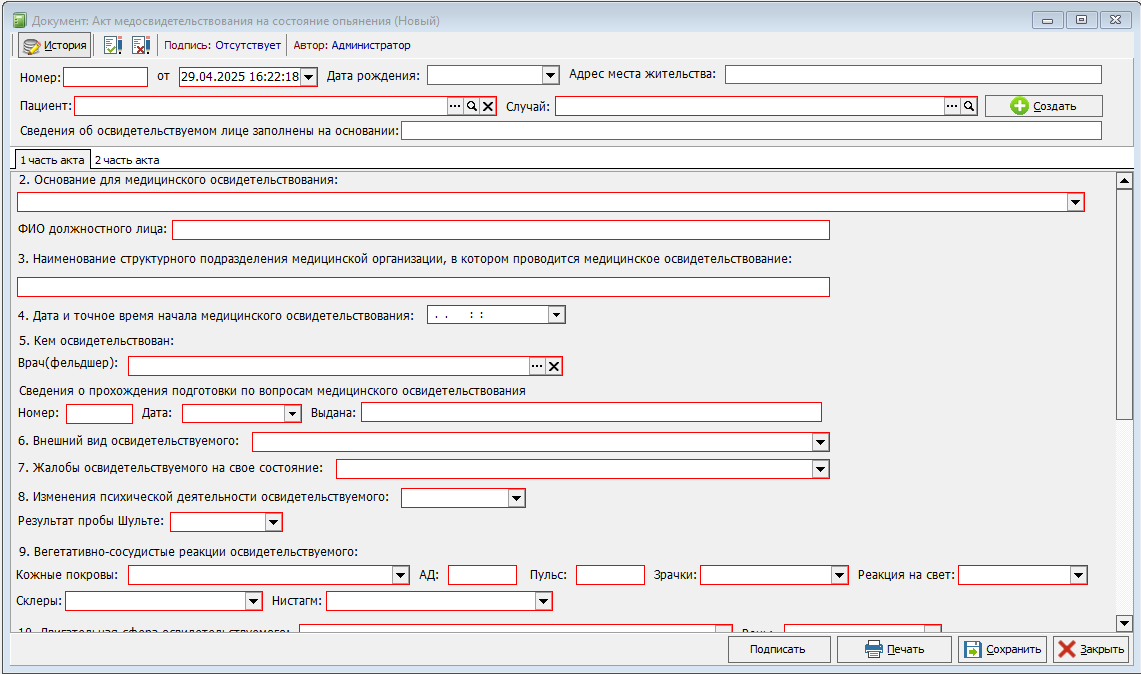This screenshot has height=674, width=1141.
Task: Click the Закрыть button
Action: (x=1091, y=649)
